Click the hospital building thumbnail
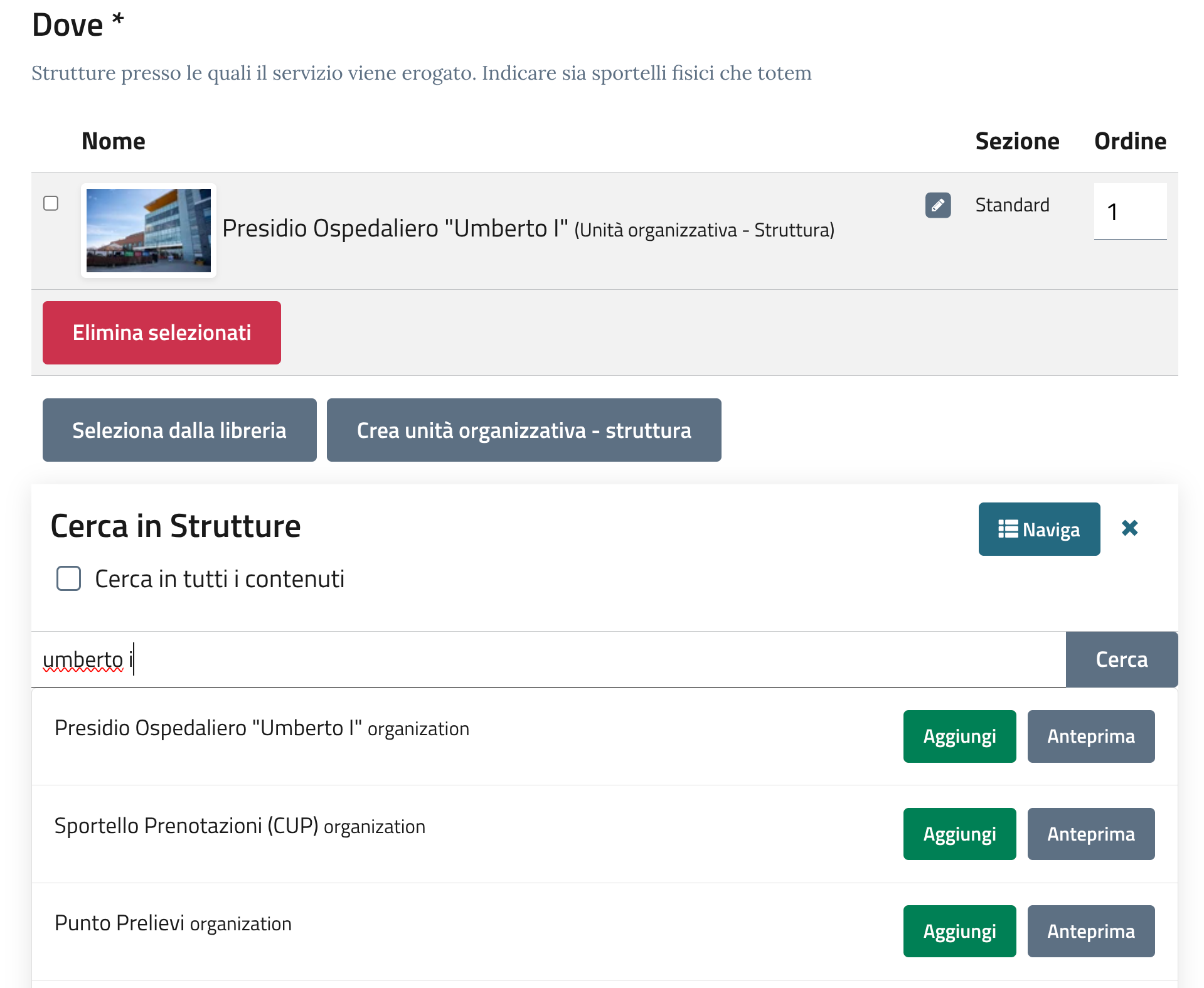The width and height of the screenshot is (1204, 988). (149, 230)
